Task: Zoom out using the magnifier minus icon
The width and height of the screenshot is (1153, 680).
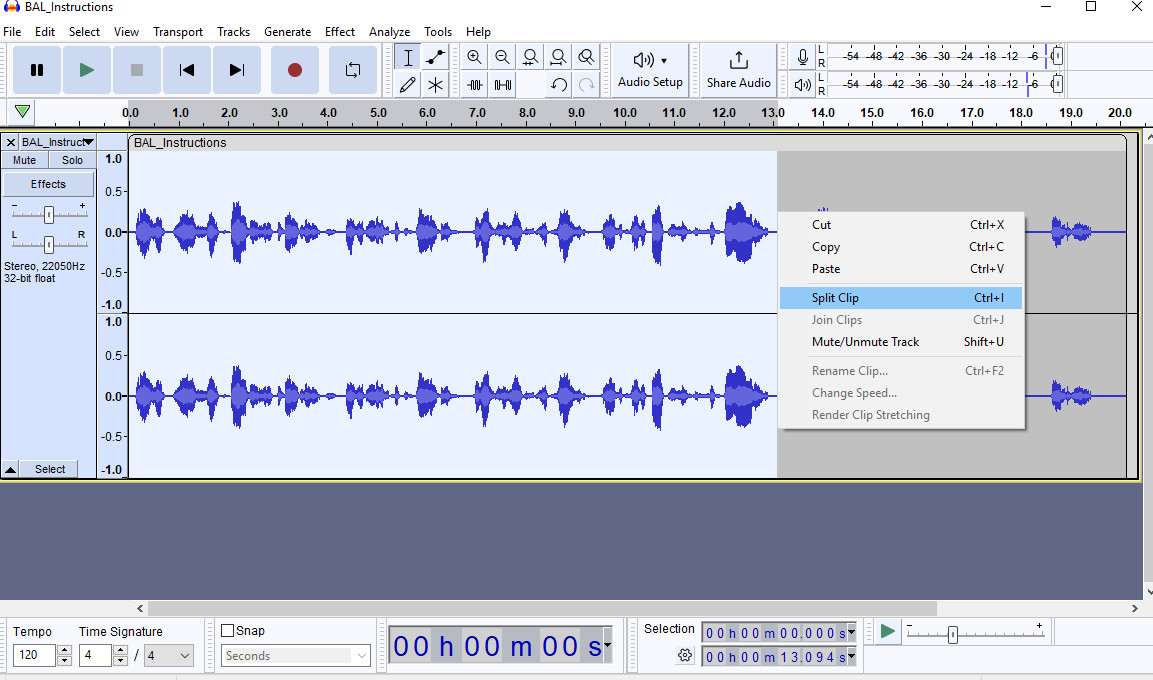Action: pyautogui.click(x=502, y=57)
